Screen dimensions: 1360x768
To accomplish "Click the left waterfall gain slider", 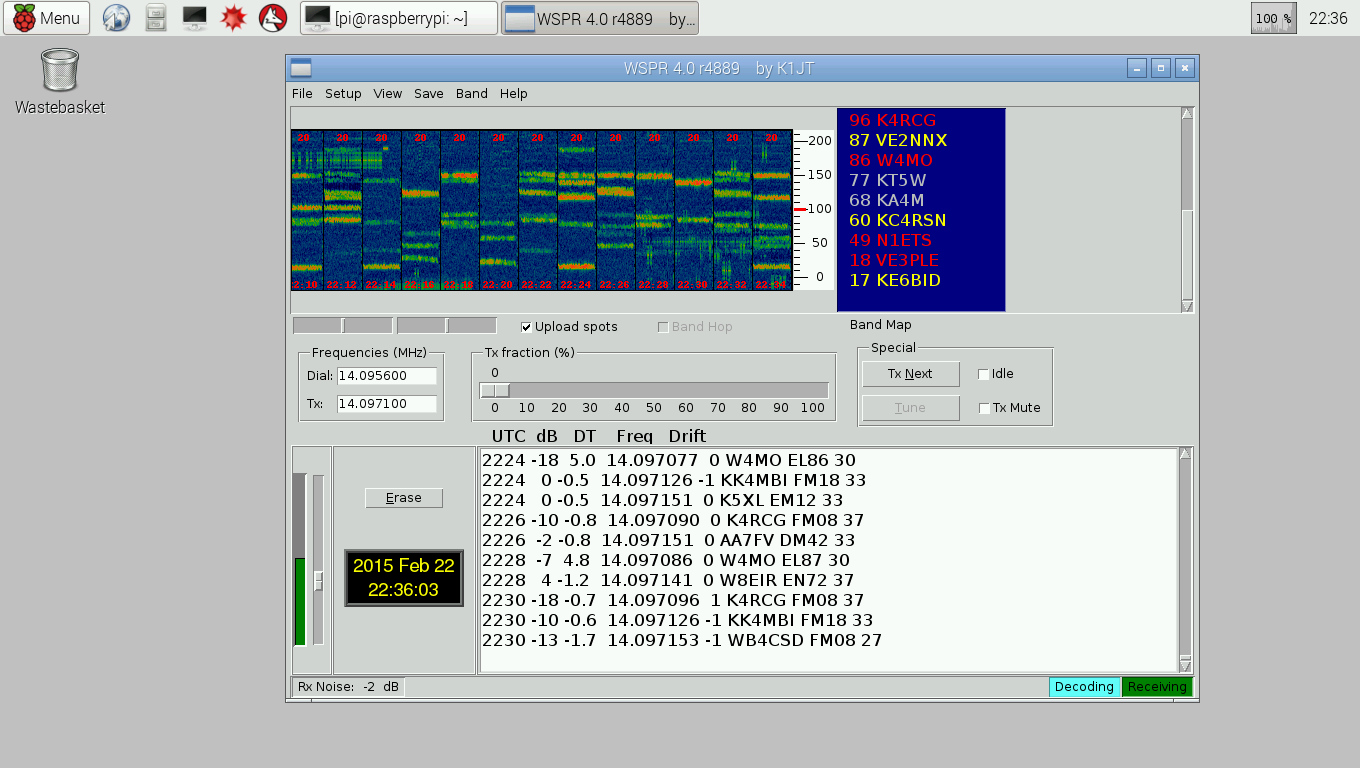I will 343,325.
